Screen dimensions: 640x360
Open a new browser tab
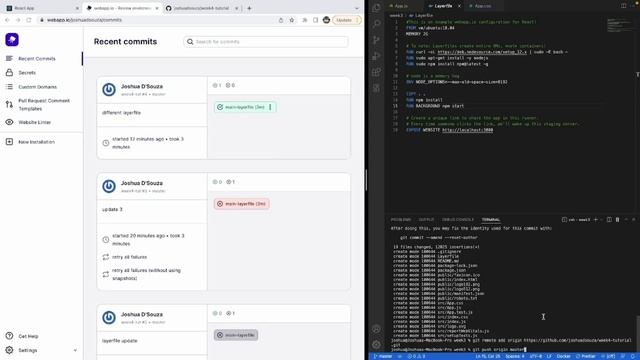249,8
